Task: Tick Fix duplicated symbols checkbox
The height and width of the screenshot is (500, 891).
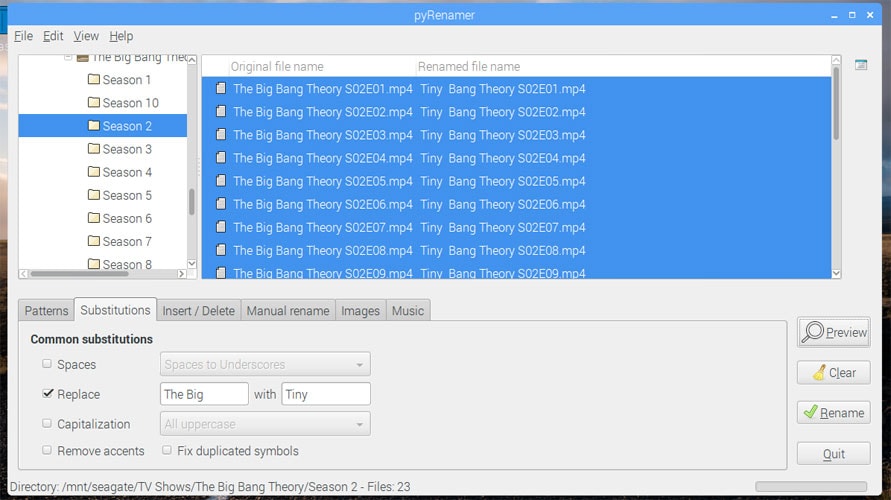Action: click(166, 450)
